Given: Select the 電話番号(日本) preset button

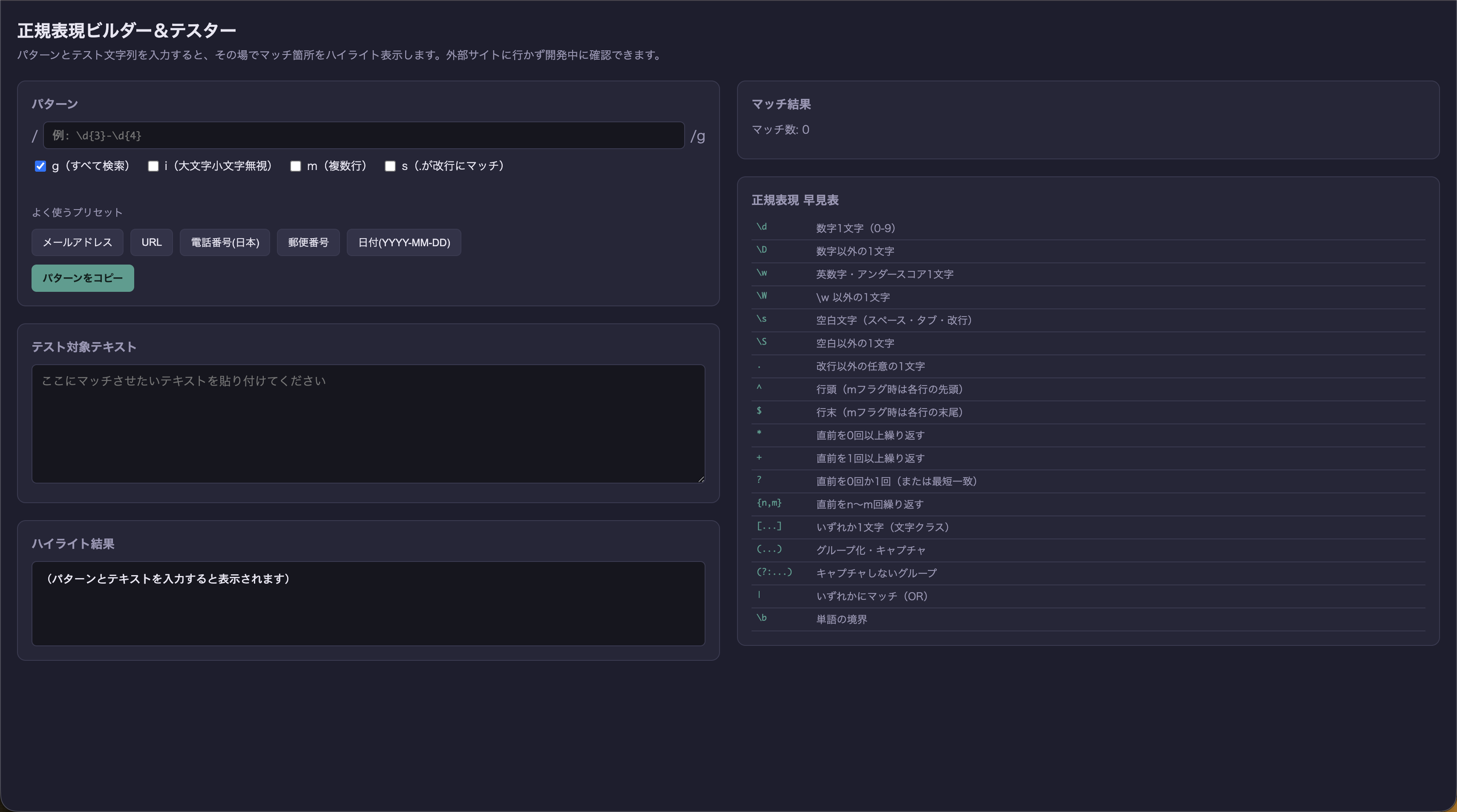Looking at the screenshot, I should point(225,242).
